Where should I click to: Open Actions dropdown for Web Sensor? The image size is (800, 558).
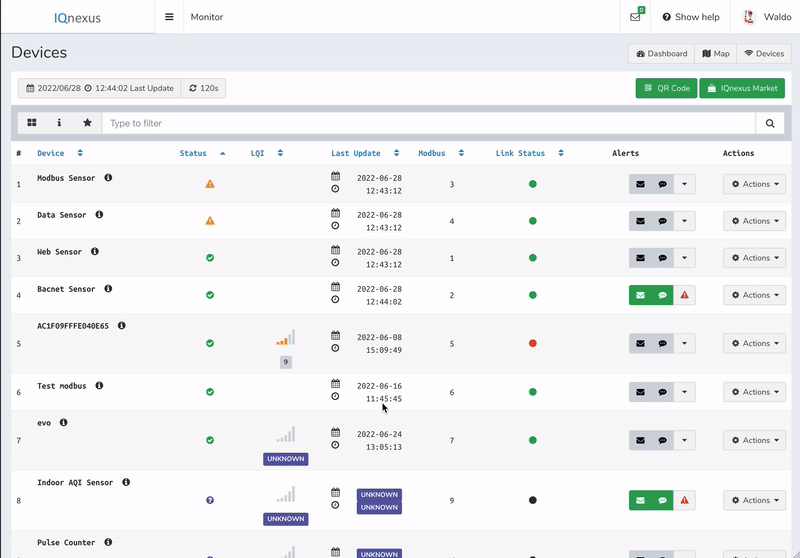[x=755, y=258]
